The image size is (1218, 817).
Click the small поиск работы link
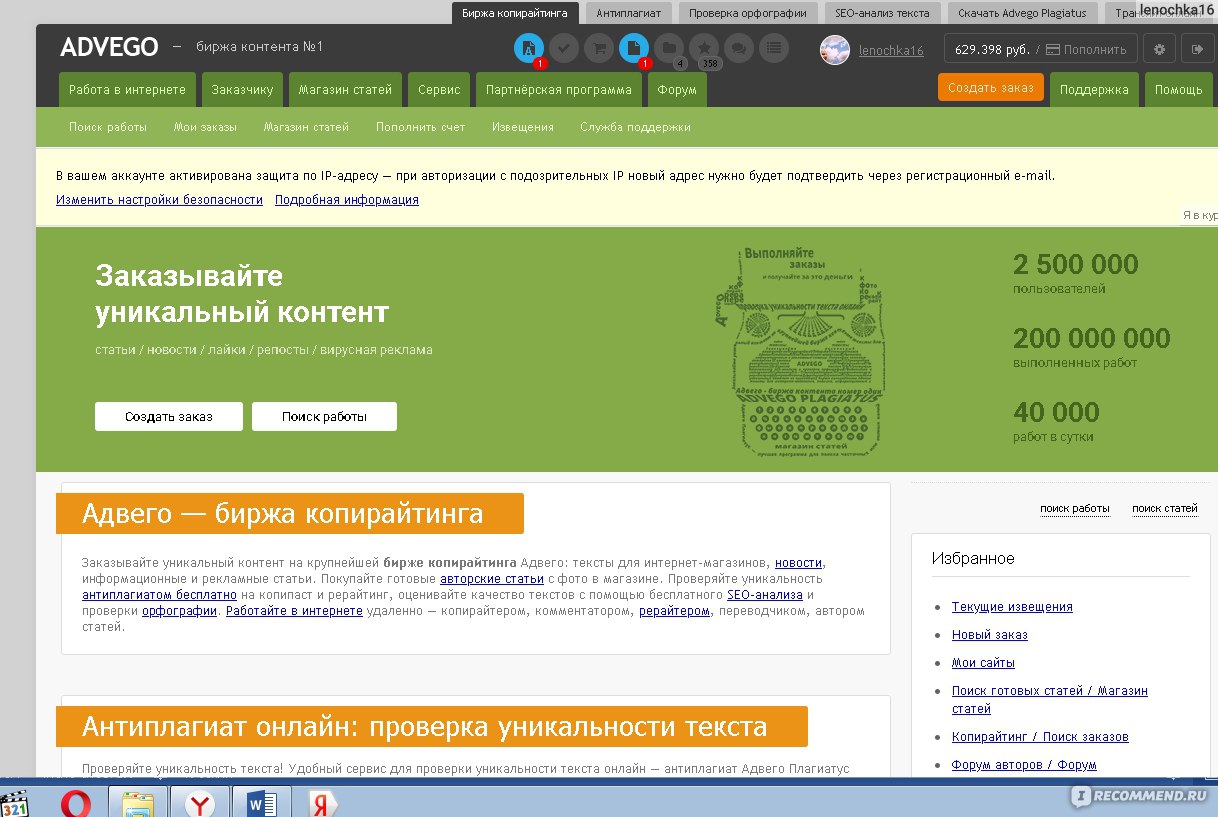[x=1075, y=508]
